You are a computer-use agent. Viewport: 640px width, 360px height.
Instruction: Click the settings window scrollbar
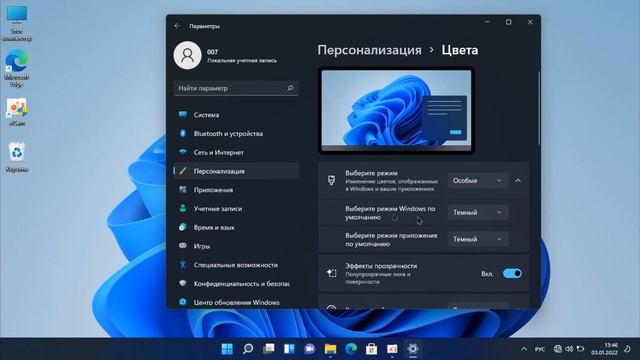coord(539,108)
